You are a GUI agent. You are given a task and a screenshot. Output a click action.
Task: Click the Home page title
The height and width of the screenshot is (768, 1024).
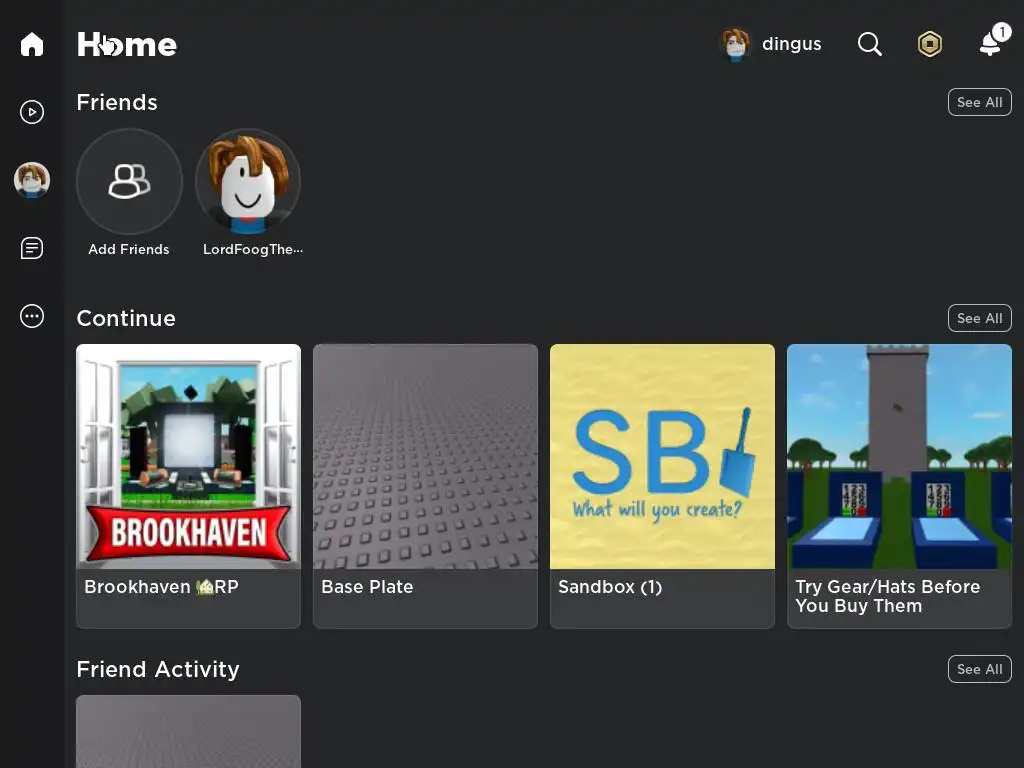127,44
